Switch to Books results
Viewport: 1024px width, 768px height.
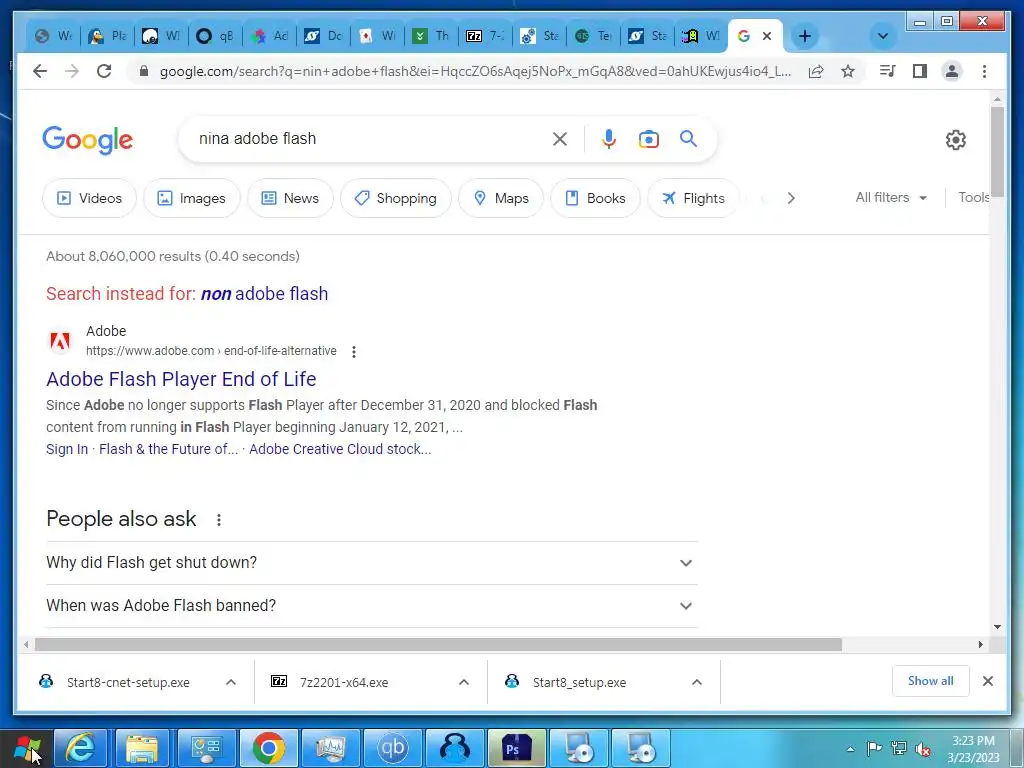tap(596, 198)
